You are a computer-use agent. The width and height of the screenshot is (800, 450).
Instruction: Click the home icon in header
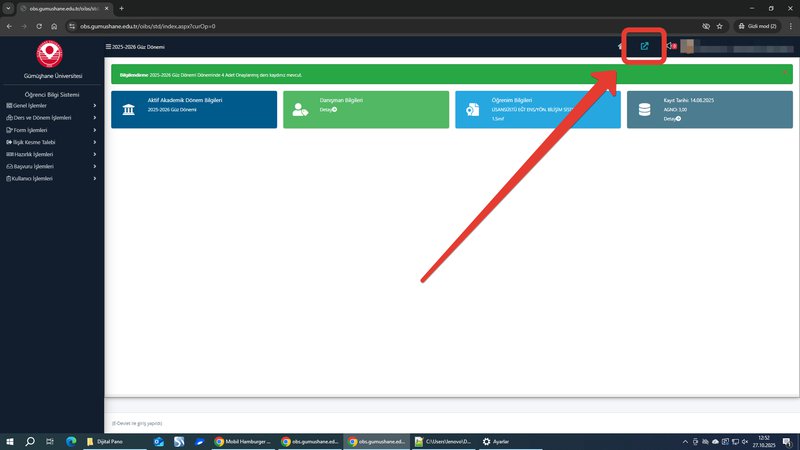(x=620, y=46)
